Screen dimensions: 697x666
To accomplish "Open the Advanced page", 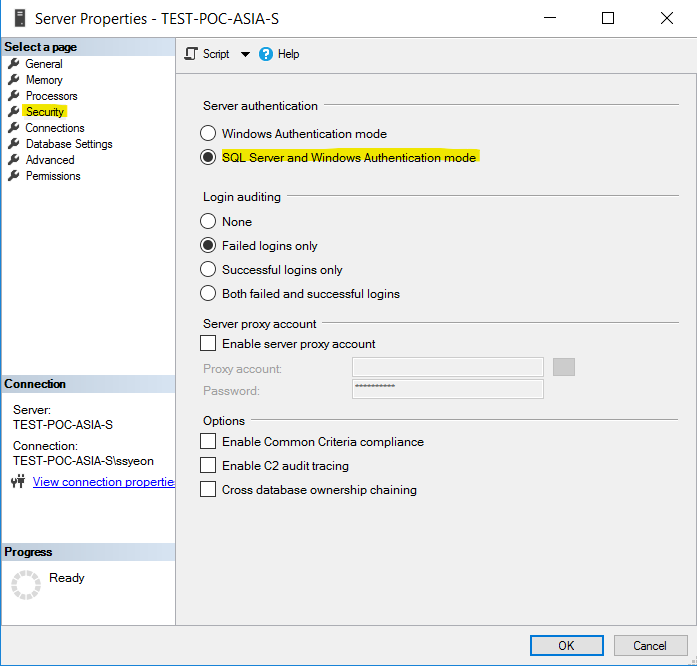I will tap(50, 160).
